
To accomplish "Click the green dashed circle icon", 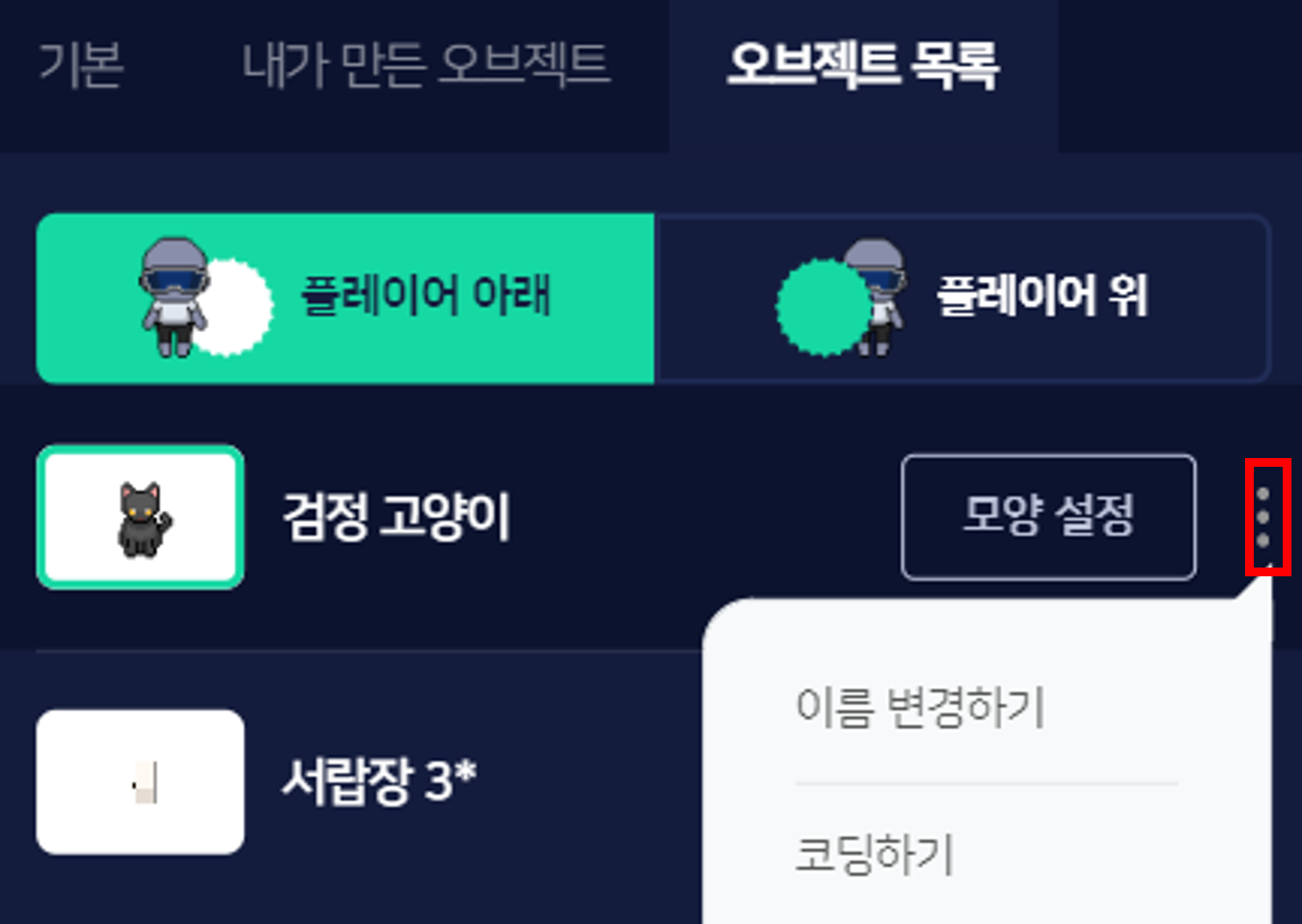I will (x=822, y=307).
